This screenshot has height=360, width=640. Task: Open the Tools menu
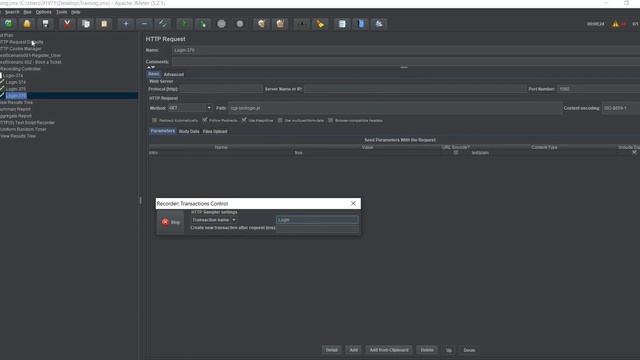(x=61, y=12)
